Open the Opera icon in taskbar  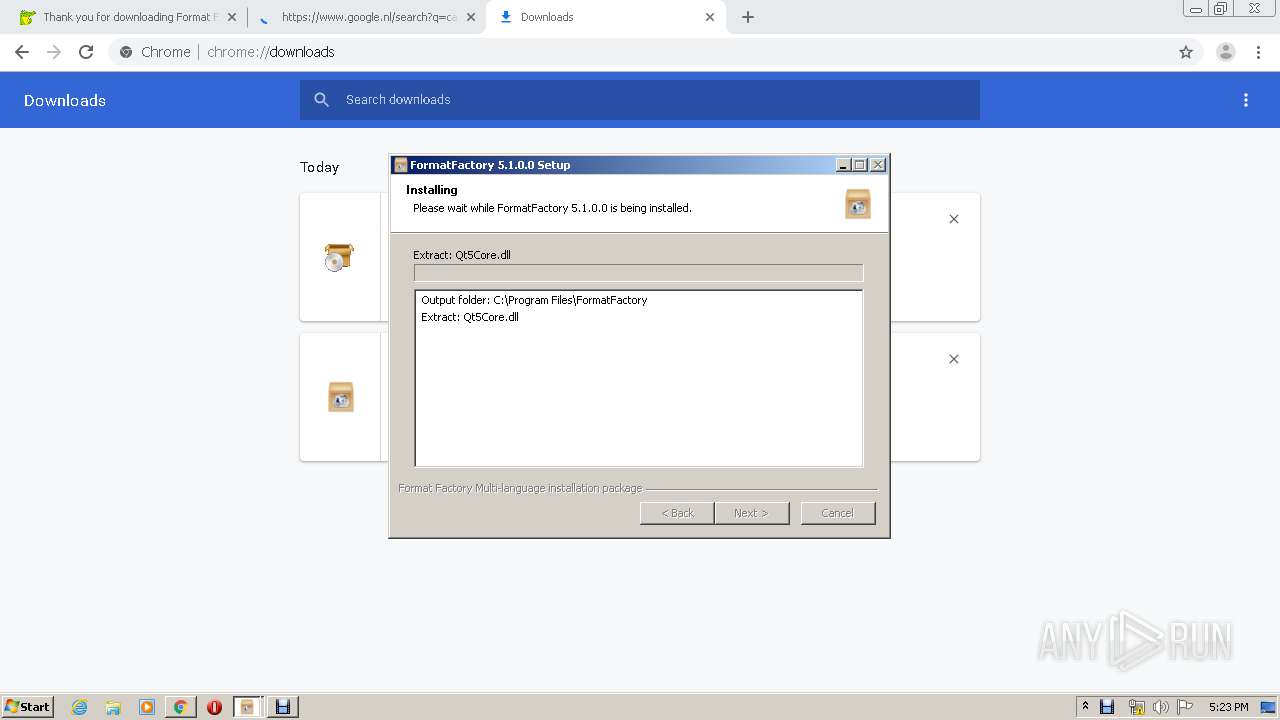click(214, 707)
